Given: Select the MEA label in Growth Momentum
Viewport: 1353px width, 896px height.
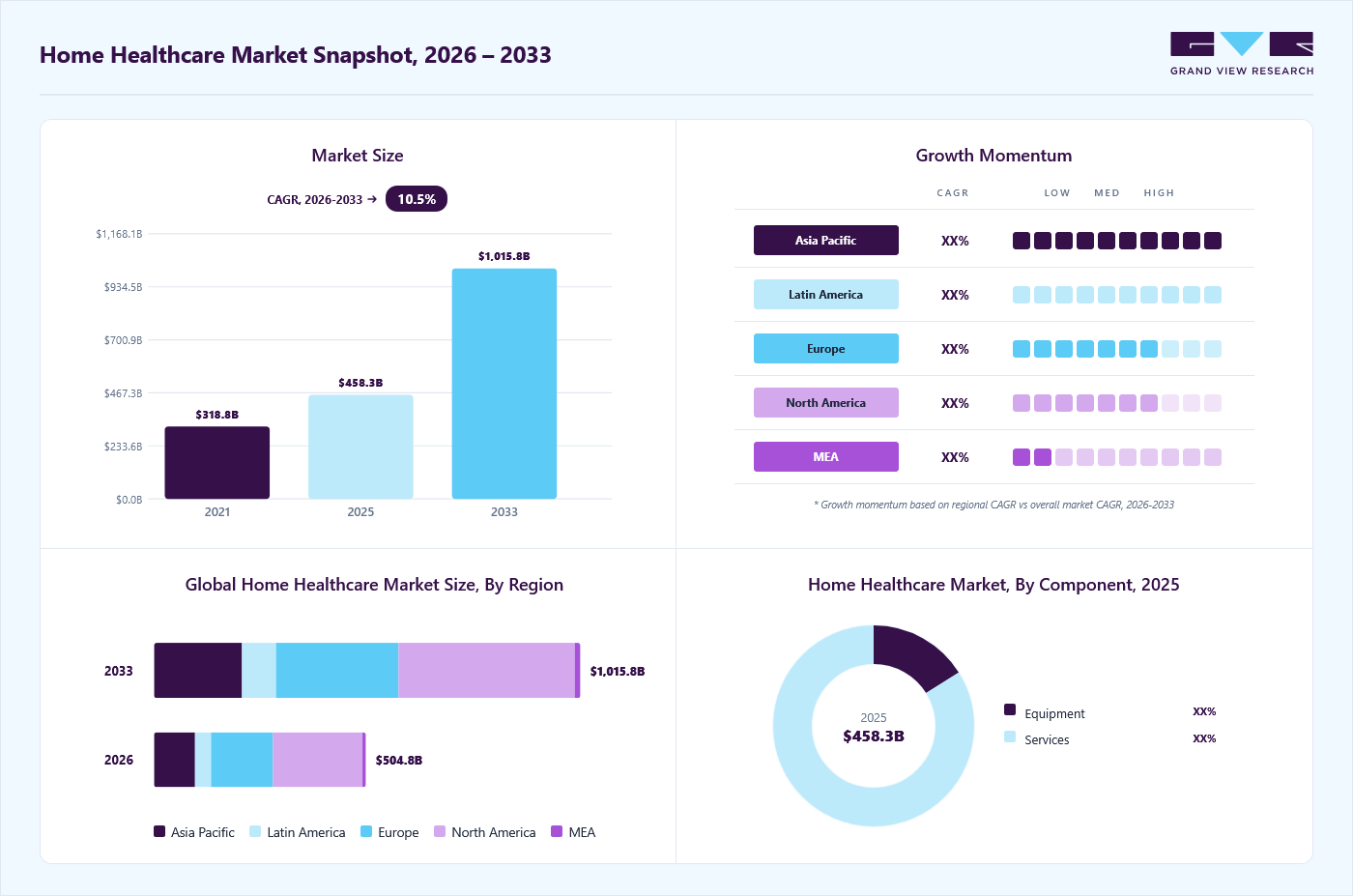Looking at the screenshot, I should 826,457.
